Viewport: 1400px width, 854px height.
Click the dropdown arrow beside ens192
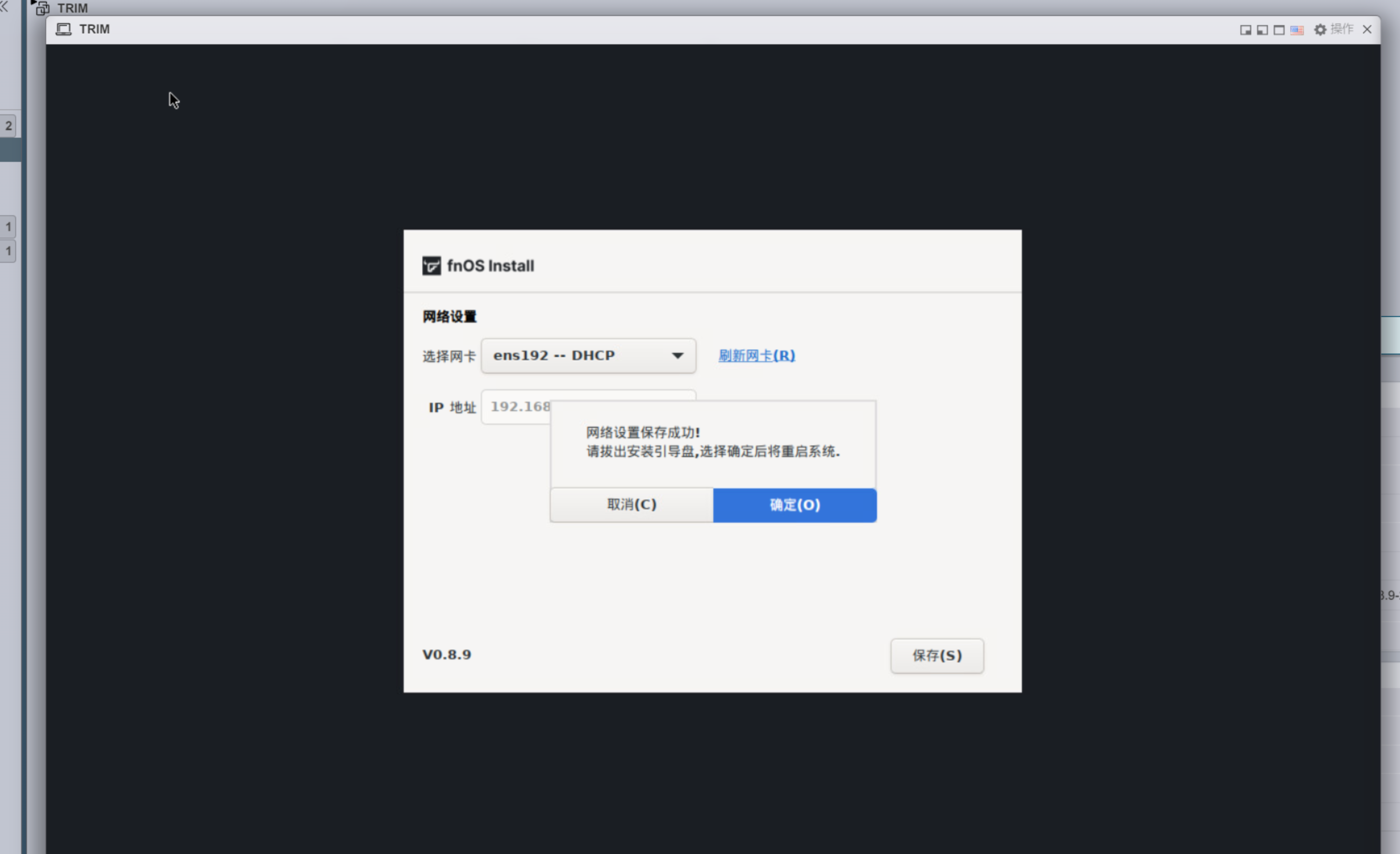click(x=678, y=356)
